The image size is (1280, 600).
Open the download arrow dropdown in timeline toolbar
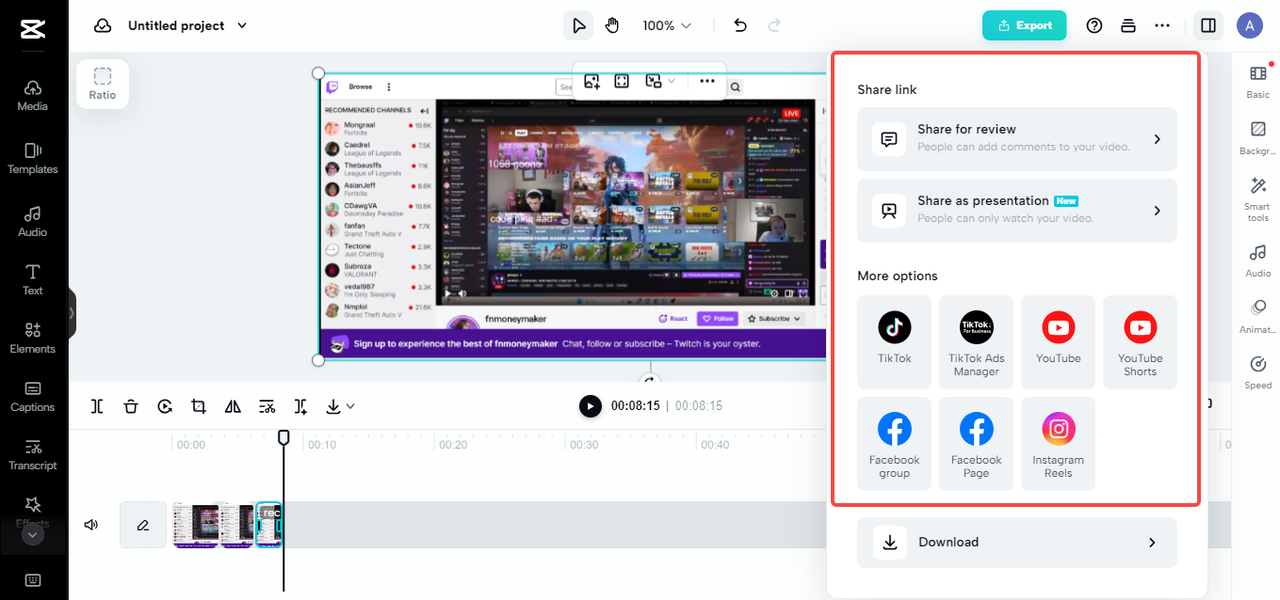point(340,406)
